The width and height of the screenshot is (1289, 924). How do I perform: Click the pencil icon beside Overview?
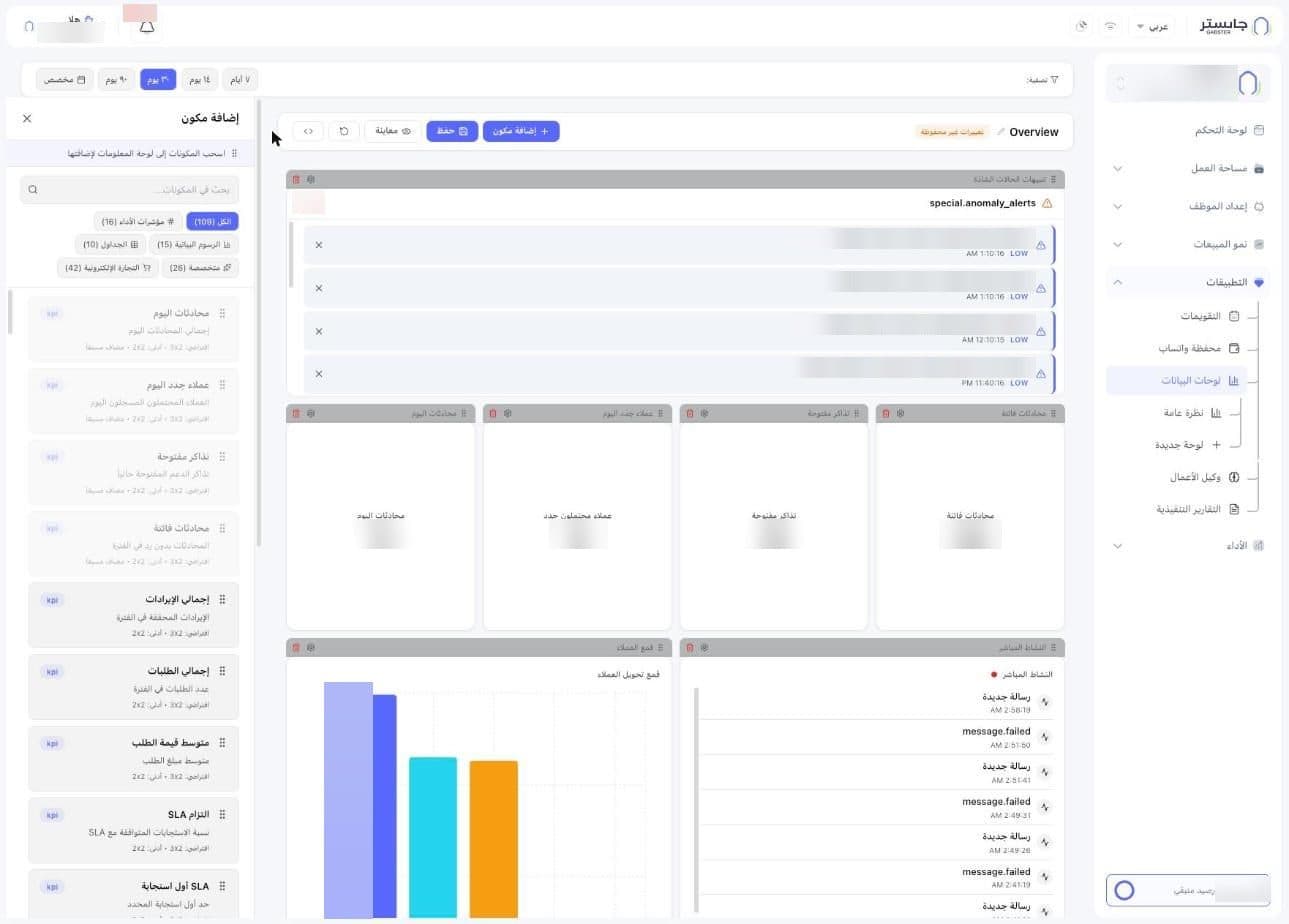pyautogui.click(x=1001, y=132)
